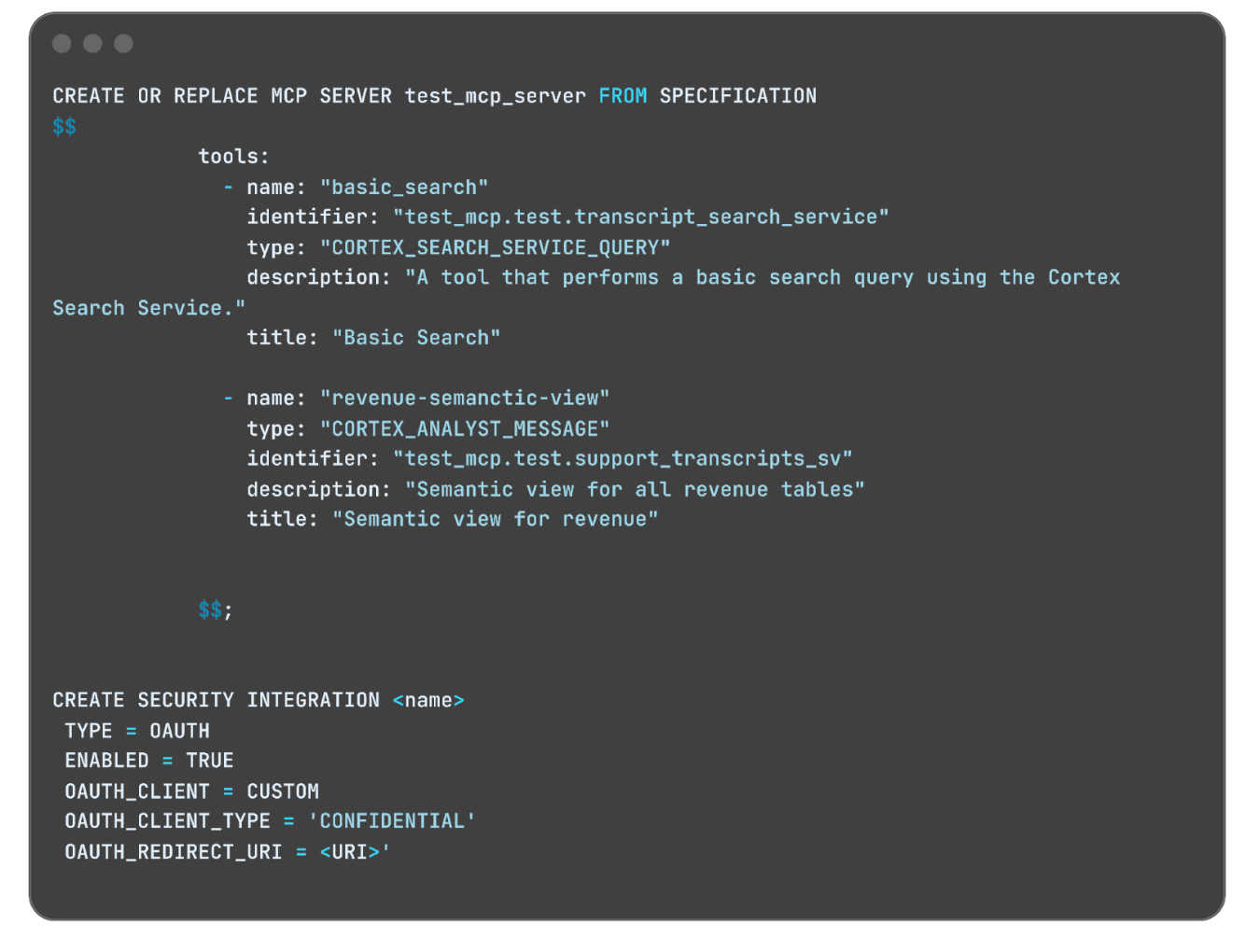Image resolution: width=1260 pixels, height=952 pixels.
Task: Click the opening $$ delimiter
Action: tap(64, 127)
